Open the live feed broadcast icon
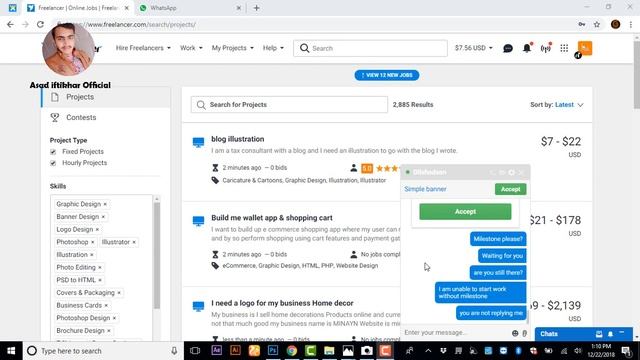 coord(545,49)
